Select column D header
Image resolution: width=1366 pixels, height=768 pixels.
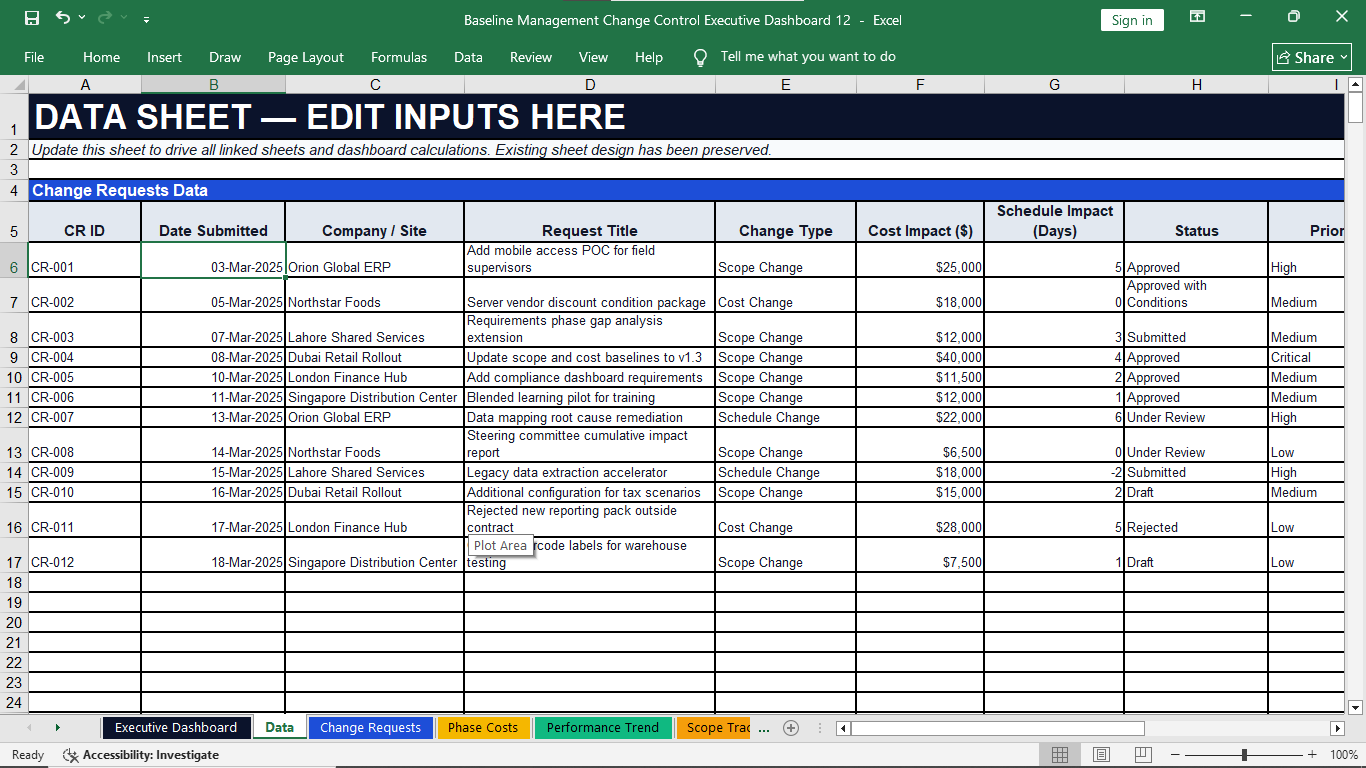tap(590, 85)
